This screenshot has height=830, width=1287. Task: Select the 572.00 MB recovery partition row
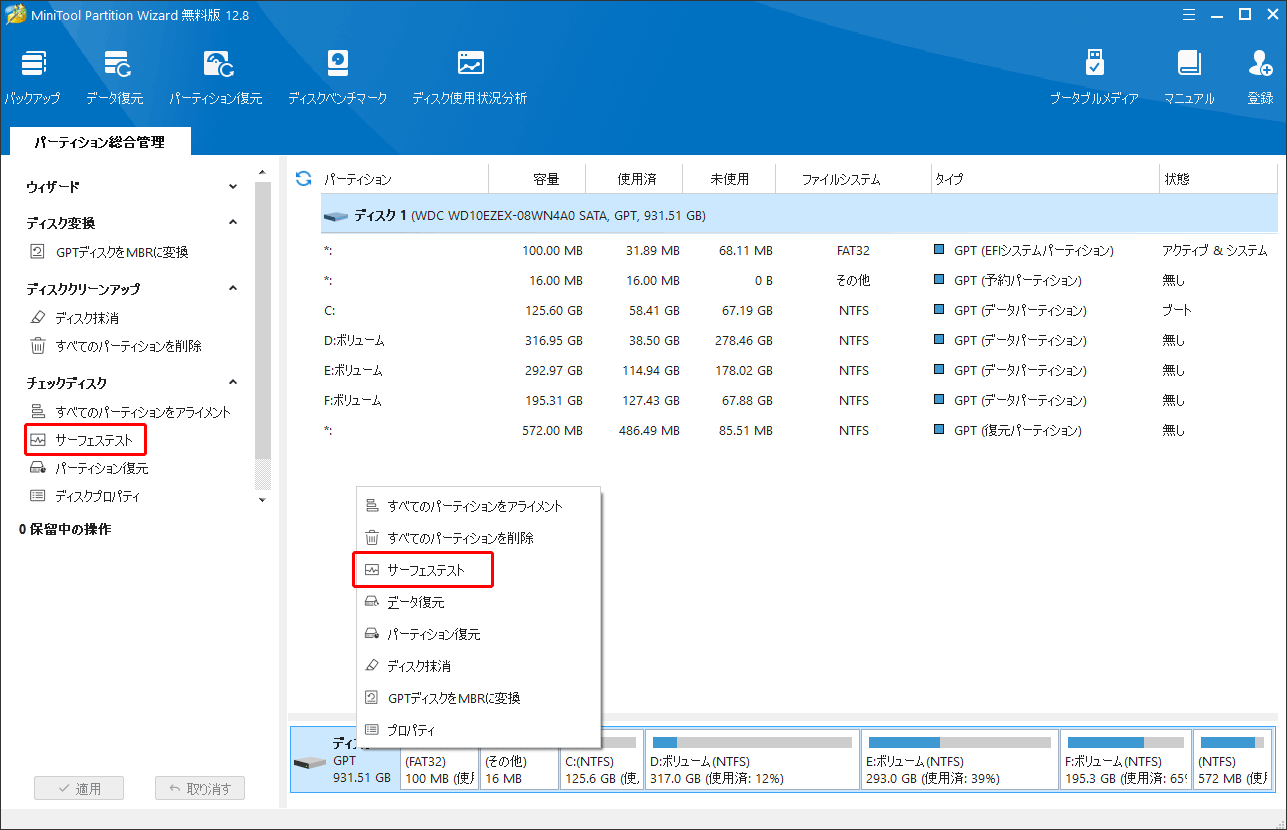coord(799,430)
